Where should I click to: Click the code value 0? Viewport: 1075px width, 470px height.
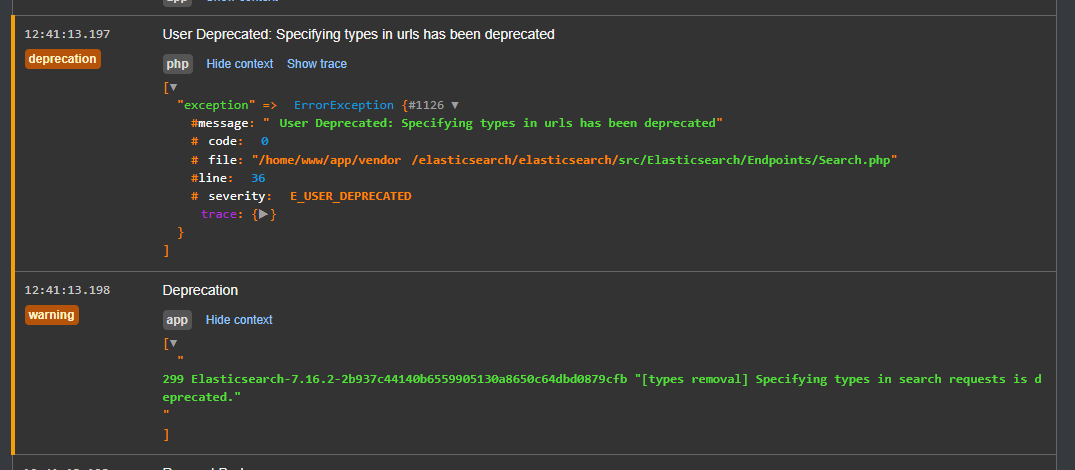(x=264, y=141)
